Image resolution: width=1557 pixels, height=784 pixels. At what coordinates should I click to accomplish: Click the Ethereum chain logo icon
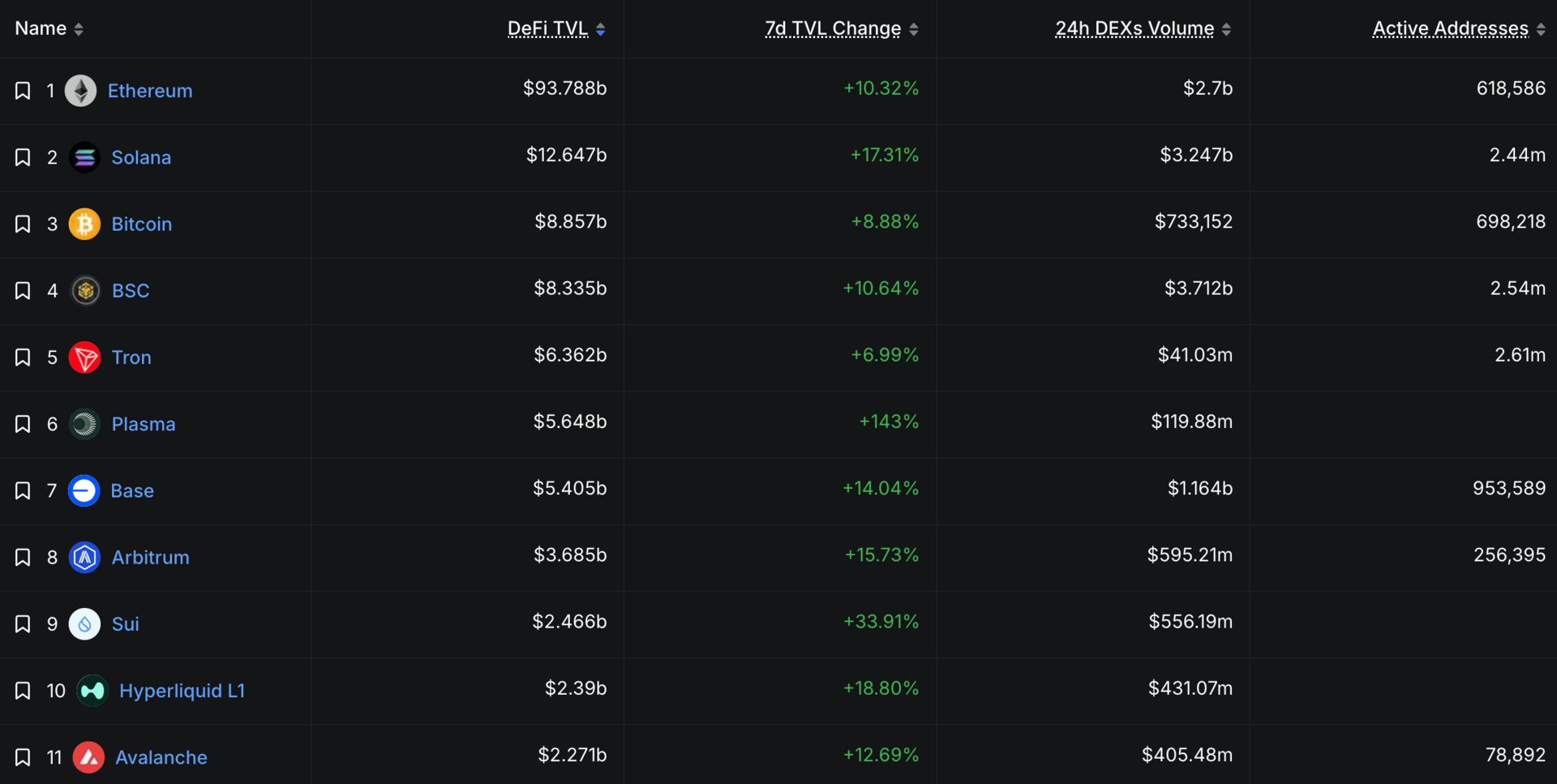(80, 91)
